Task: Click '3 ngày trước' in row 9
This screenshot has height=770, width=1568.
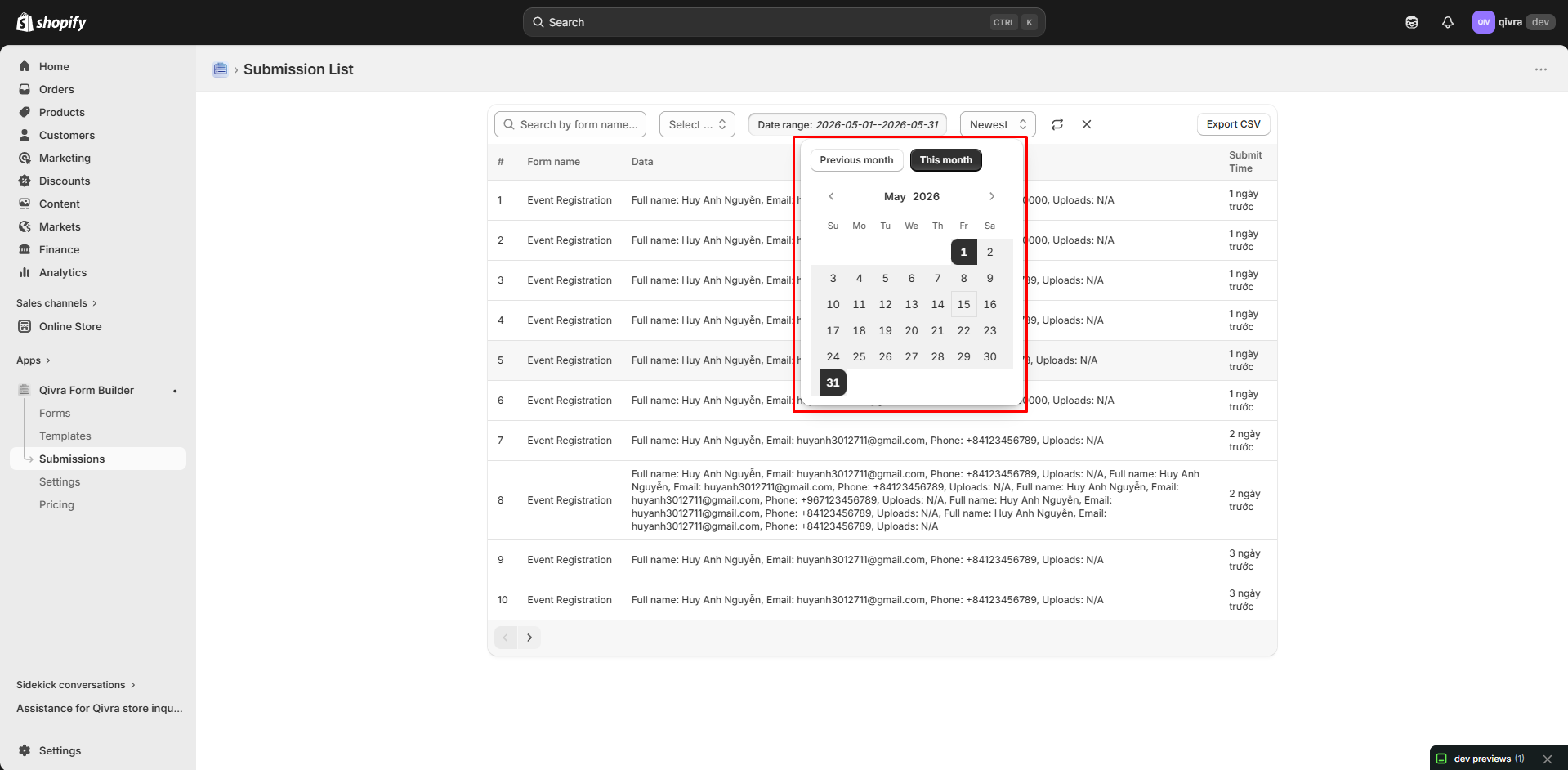Action: (x=1244, y=560)
